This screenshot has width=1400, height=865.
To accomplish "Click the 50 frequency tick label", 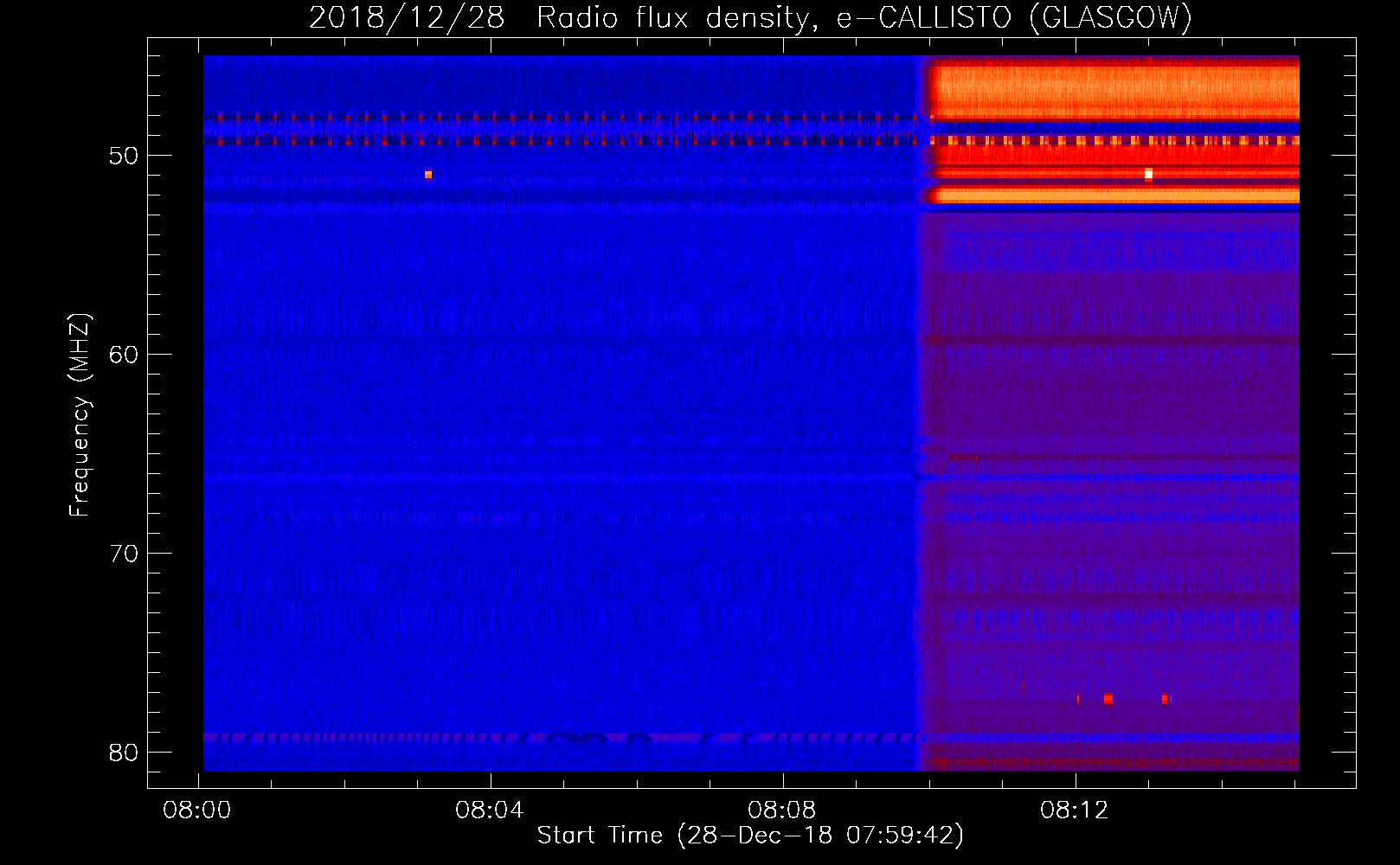I will tap(124, 156).
